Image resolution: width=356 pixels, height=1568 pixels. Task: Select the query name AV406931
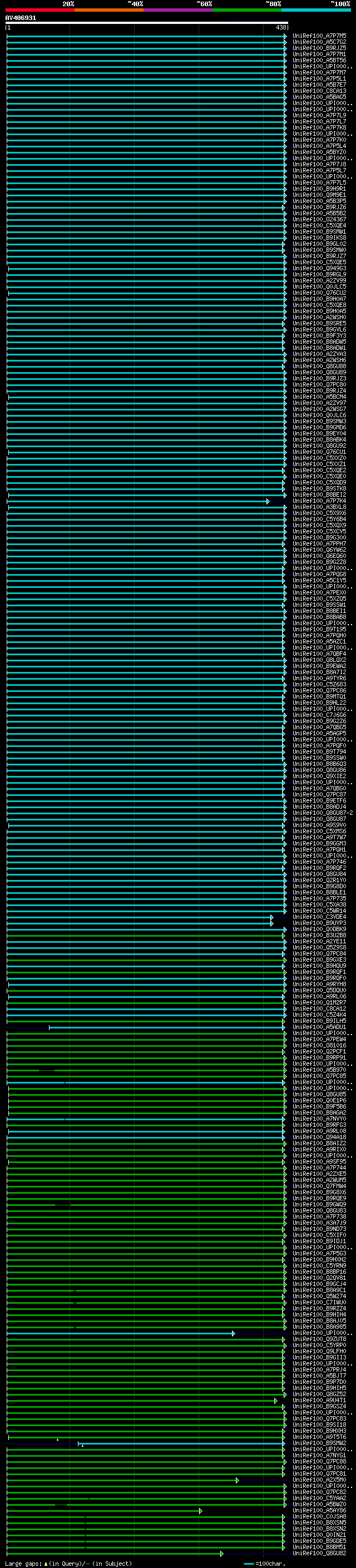click(21, 18)
